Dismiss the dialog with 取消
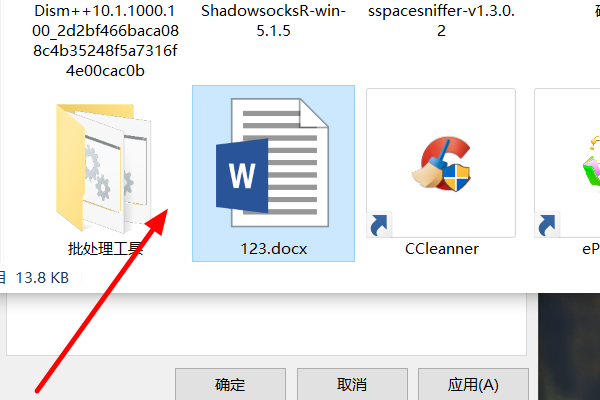600x400 pixels. tap(352, 384)
